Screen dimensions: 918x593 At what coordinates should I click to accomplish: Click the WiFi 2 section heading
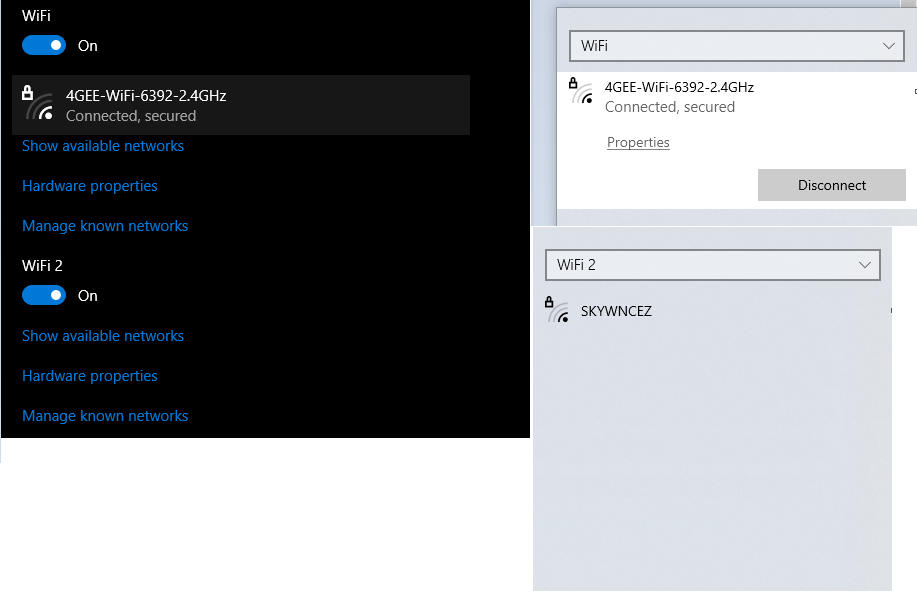pos(42,266)
